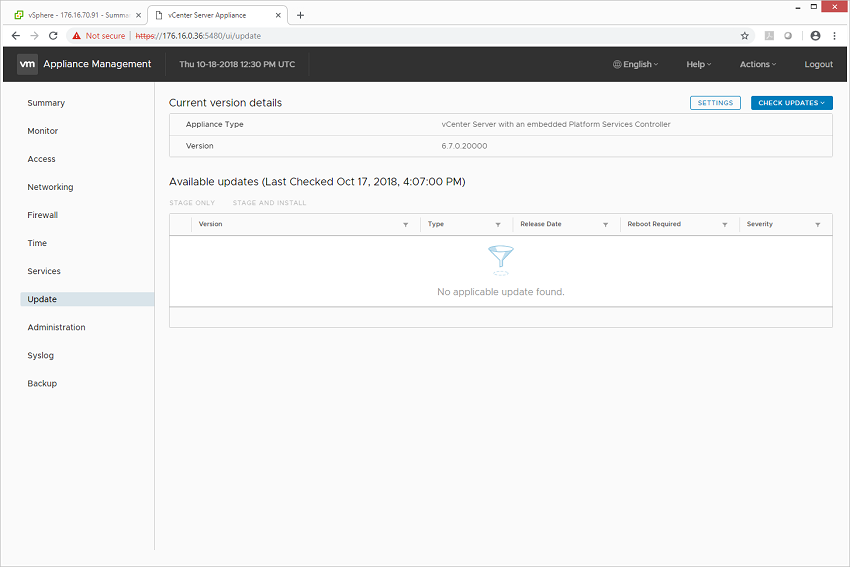Open Administration section
This screenshot has width=850, height=567.
56,327
